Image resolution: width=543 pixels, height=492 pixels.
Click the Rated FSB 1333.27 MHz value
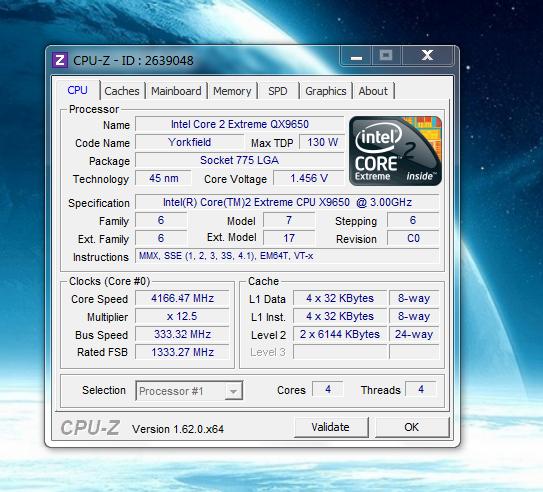[182, 352]
